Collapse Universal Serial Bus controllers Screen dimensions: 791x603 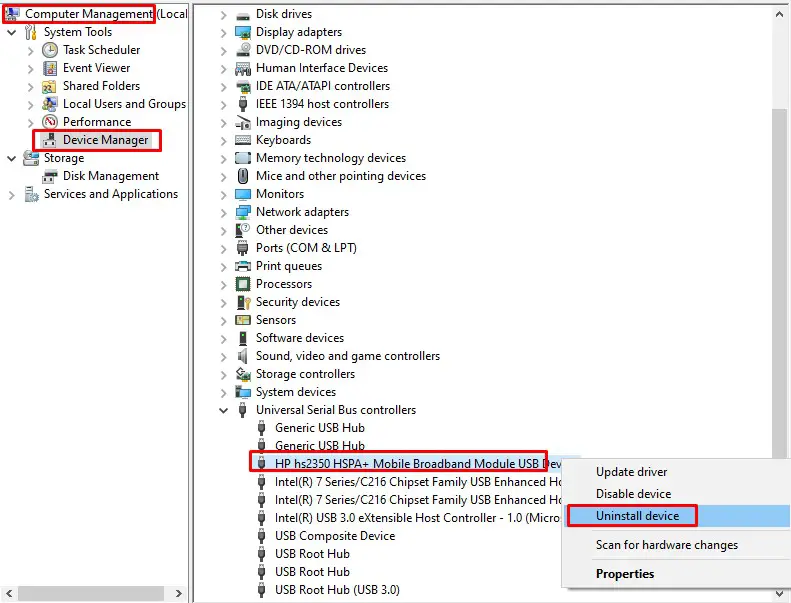pyautogui.click(x=223, y=410)
